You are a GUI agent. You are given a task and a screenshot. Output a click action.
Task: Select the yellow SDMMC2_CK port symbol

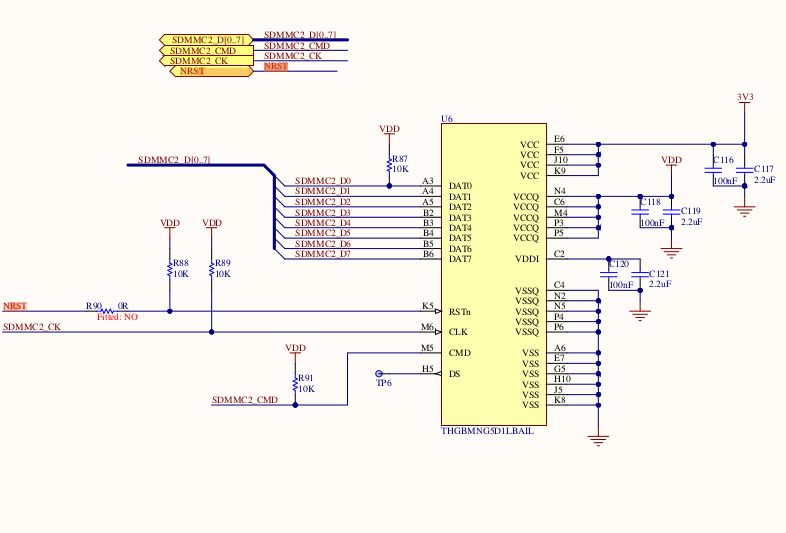[207, 61]
